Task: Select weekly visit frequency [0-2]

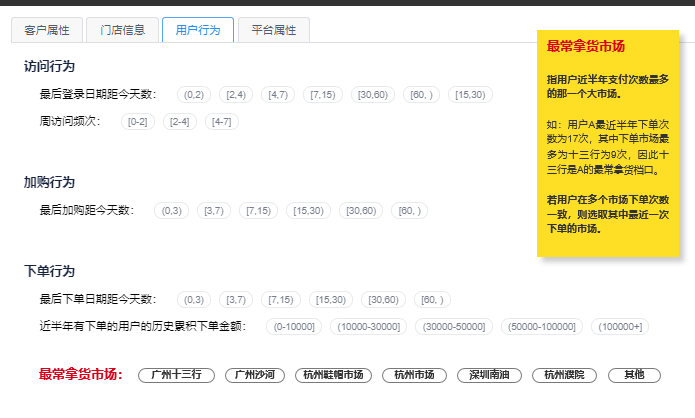Action: 137,121
